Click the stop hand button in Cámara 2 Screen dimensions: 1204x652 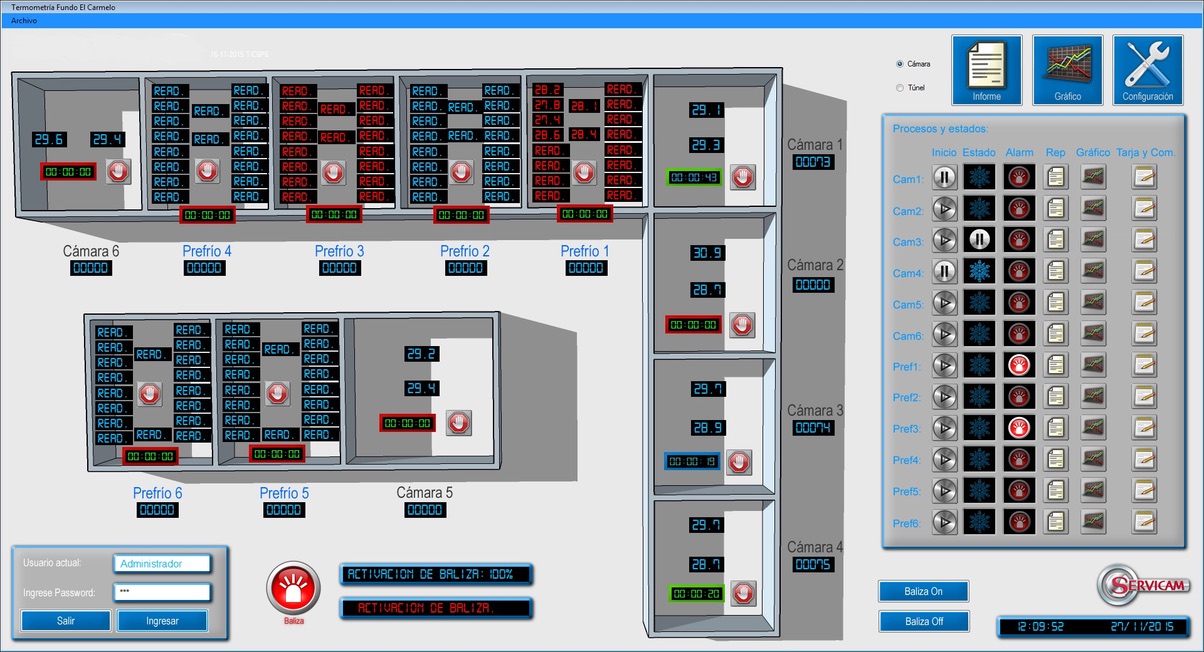tap(742, 324)
